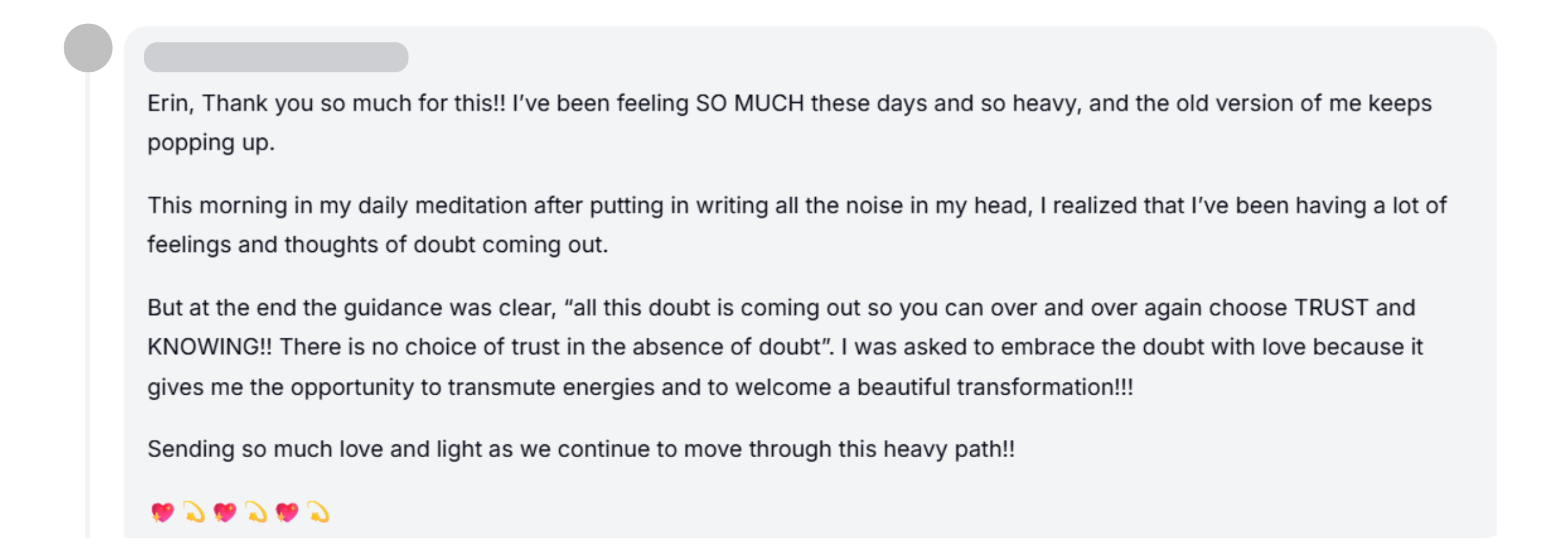Click the line ending "beautiful transformation!!!"
This screenshot has height=554, width=1568.
[x=641, y=387]
